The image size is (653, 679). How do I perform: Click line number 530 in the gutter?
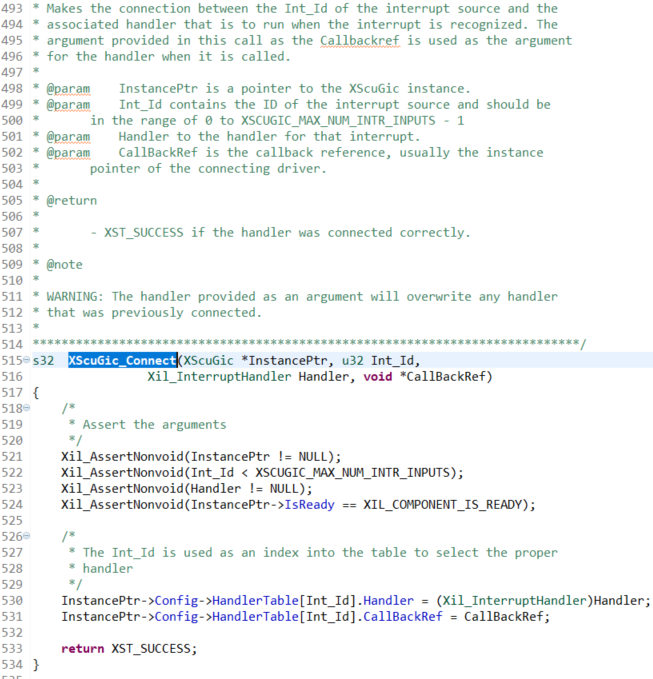coord(12,601)
